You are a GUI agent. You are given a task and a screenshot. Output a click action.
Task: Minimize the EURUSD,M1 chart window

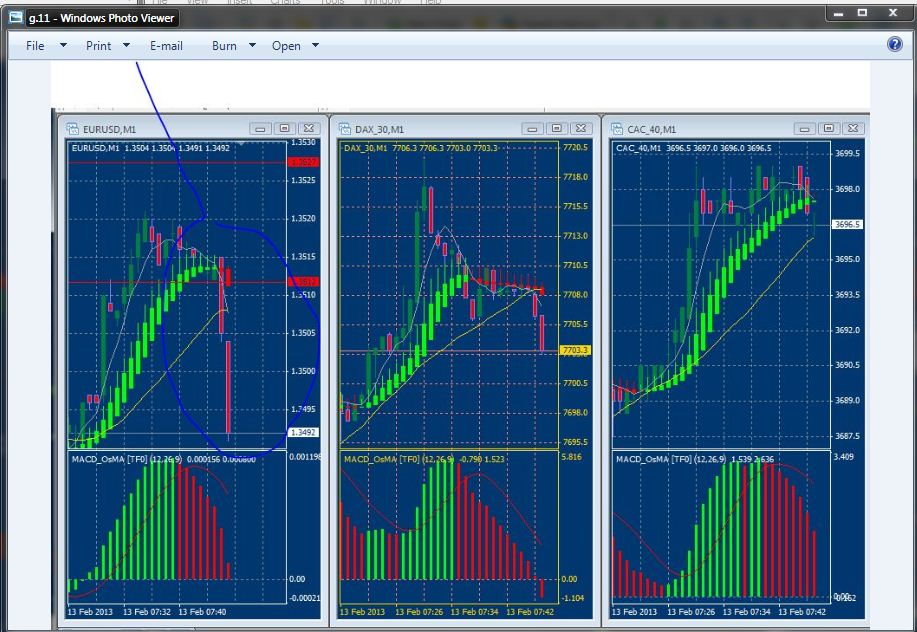pyautogui.click(x=260, y=129)
